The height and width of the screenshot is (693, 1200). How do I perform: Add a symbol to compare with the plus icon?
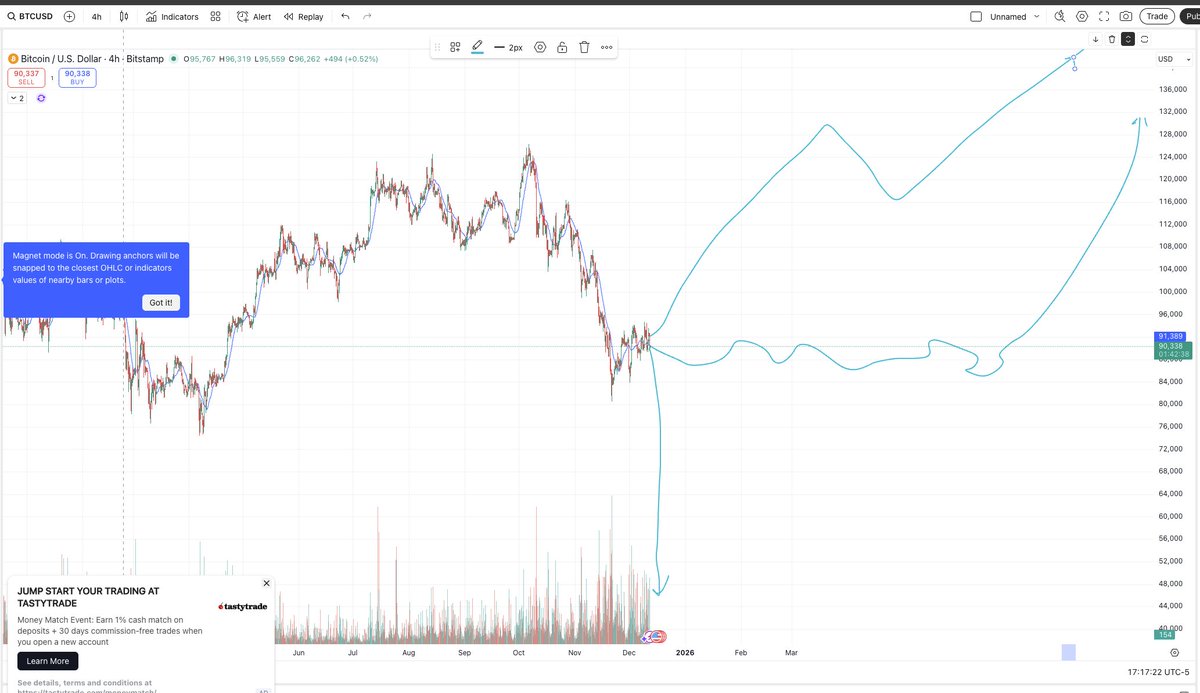tap(69, 16)
